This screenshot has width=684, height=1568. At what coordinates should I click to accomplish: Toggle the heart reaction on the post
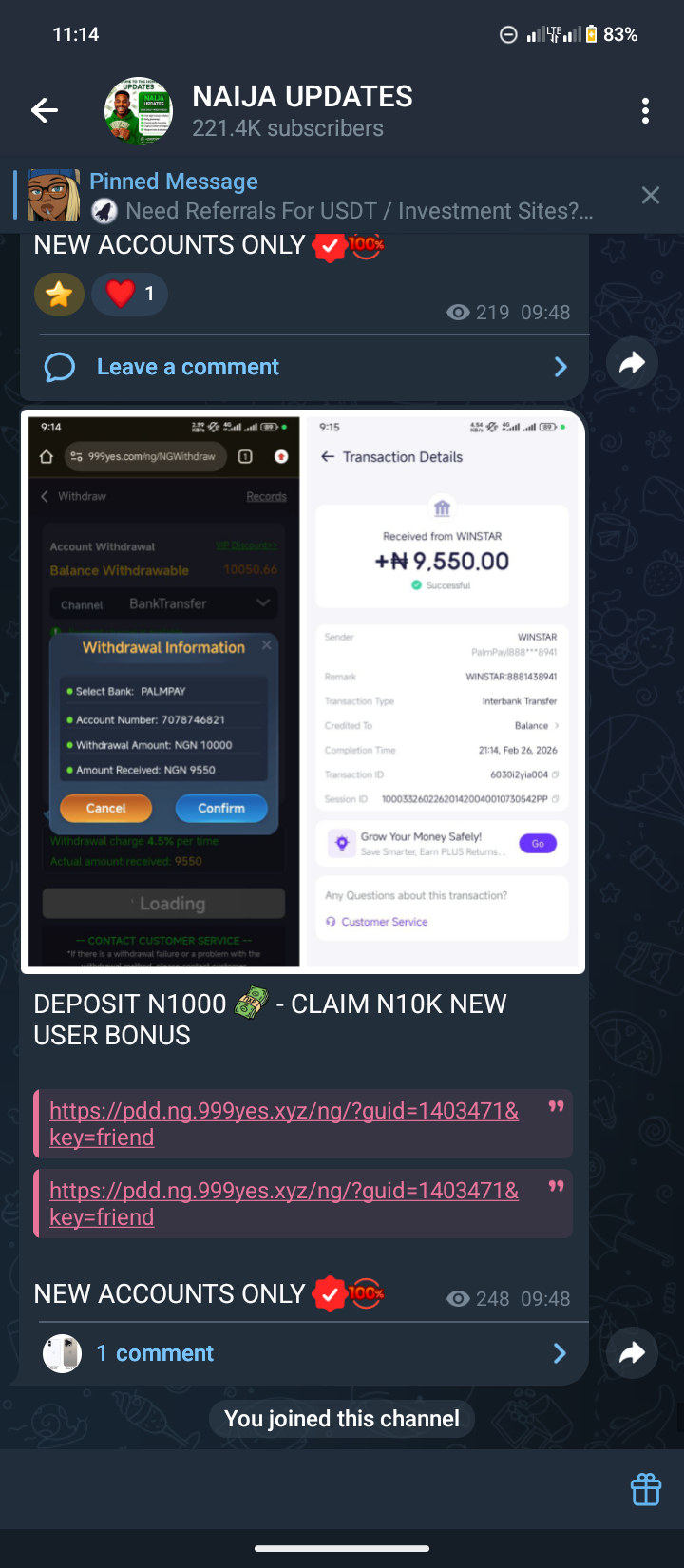point(130,294)
